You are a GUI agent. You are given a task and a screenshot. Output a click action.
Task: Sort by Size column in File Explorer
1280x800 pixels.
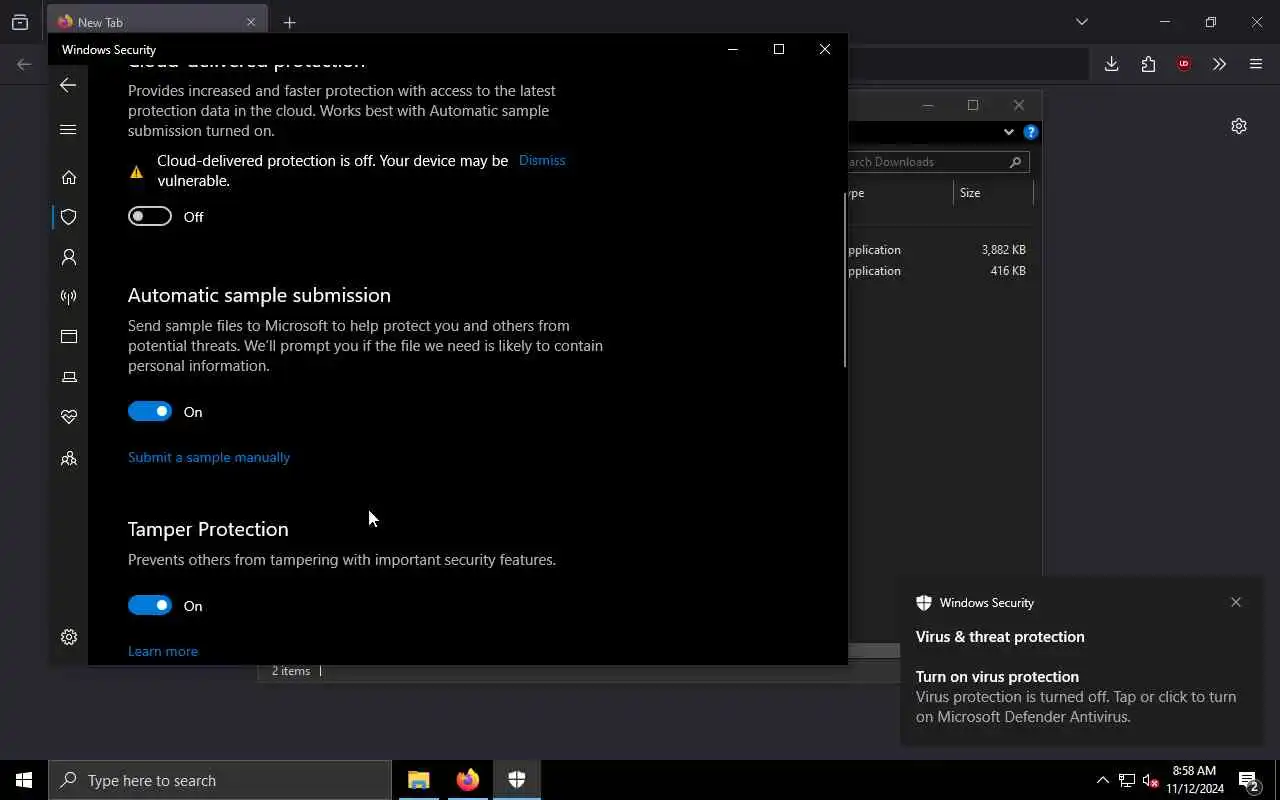click(x=993, y=193)
